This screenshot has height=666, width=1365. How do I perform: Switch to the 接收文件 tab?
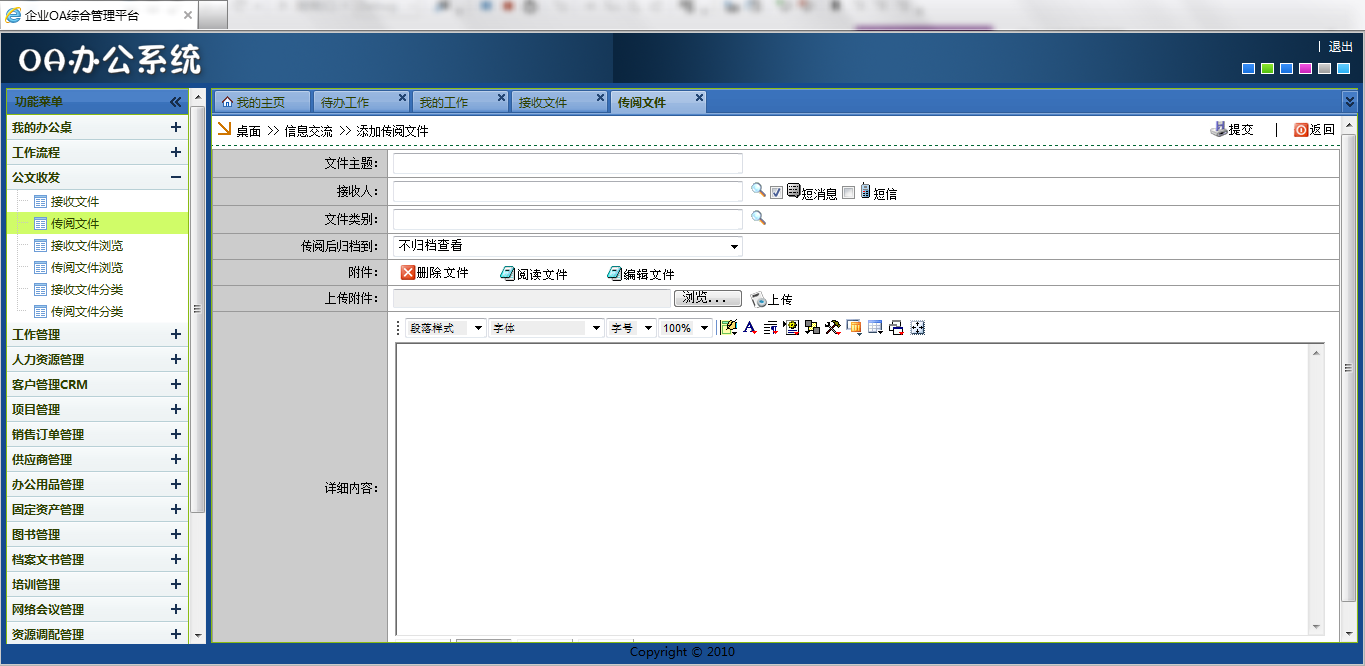tap(558, 102)
